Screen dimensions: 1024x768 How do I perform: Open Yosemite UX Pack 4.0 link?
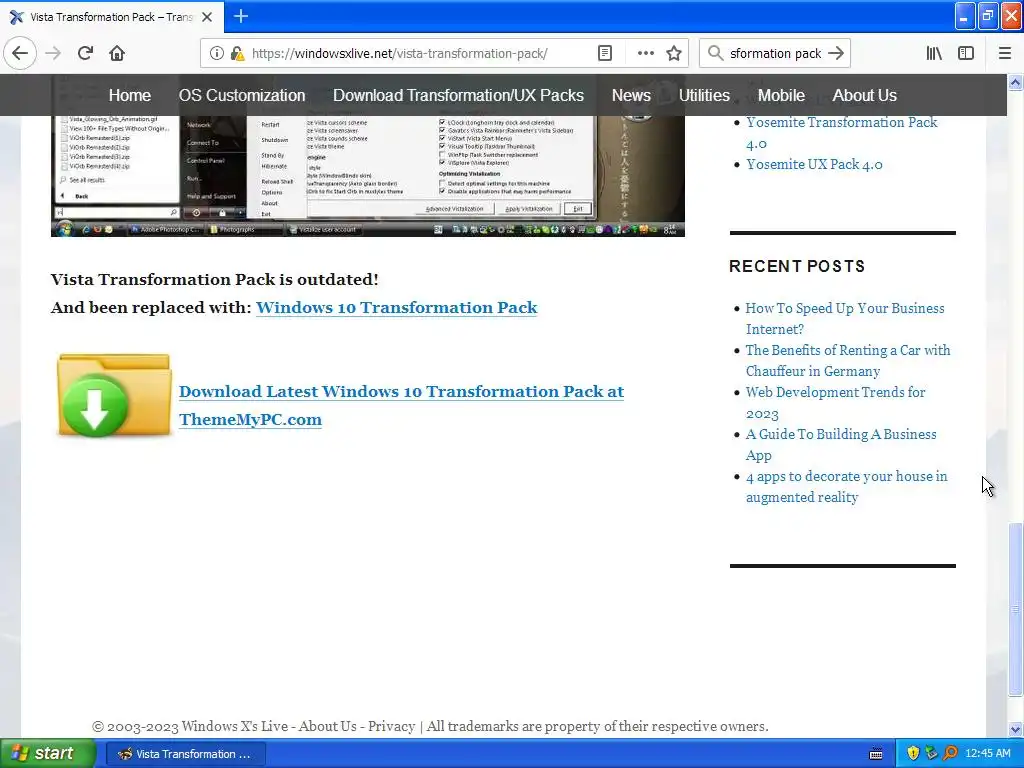814,165
